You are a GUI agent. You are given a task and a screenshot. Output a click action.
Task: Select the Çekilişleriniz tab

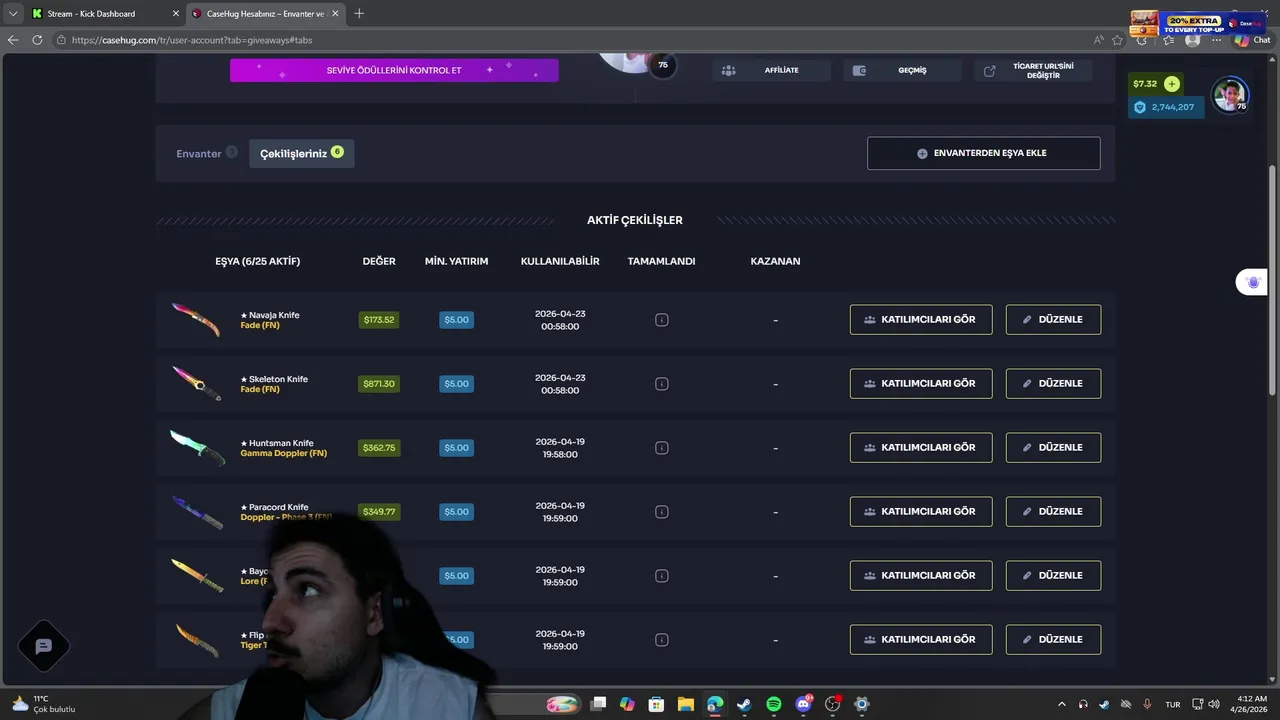[x=301, y=153]
